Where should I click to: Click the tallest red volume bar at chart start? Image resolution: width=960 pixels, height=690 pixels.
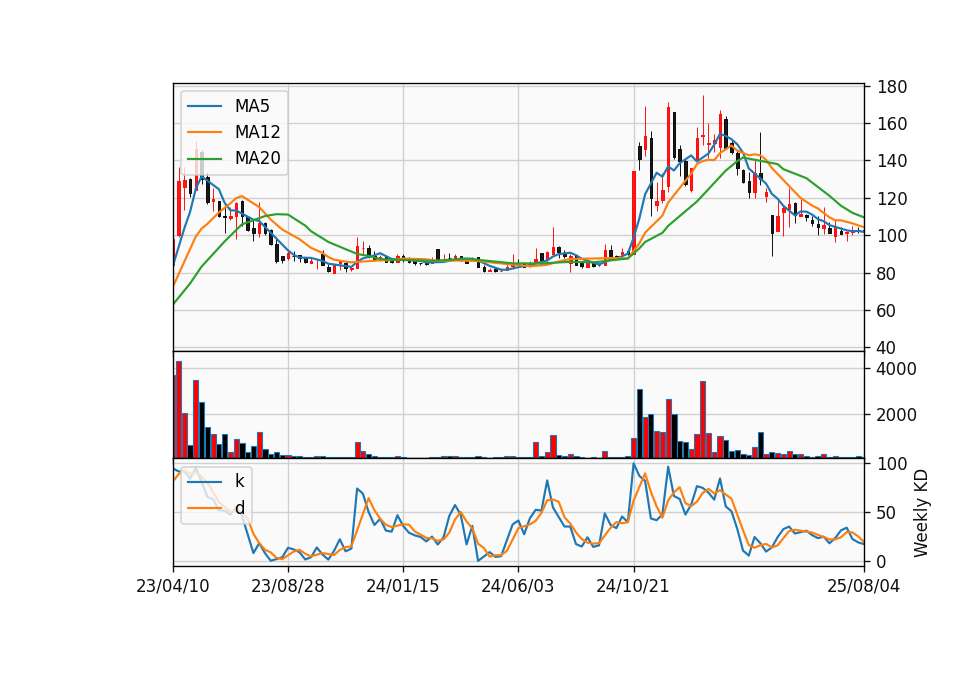(179, 410)
